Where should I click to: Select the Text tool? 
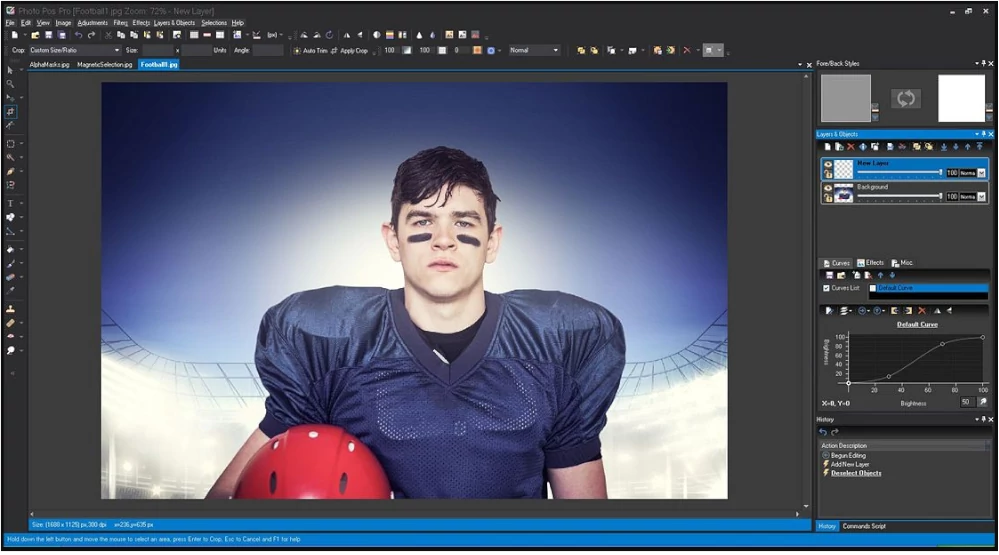10,203
